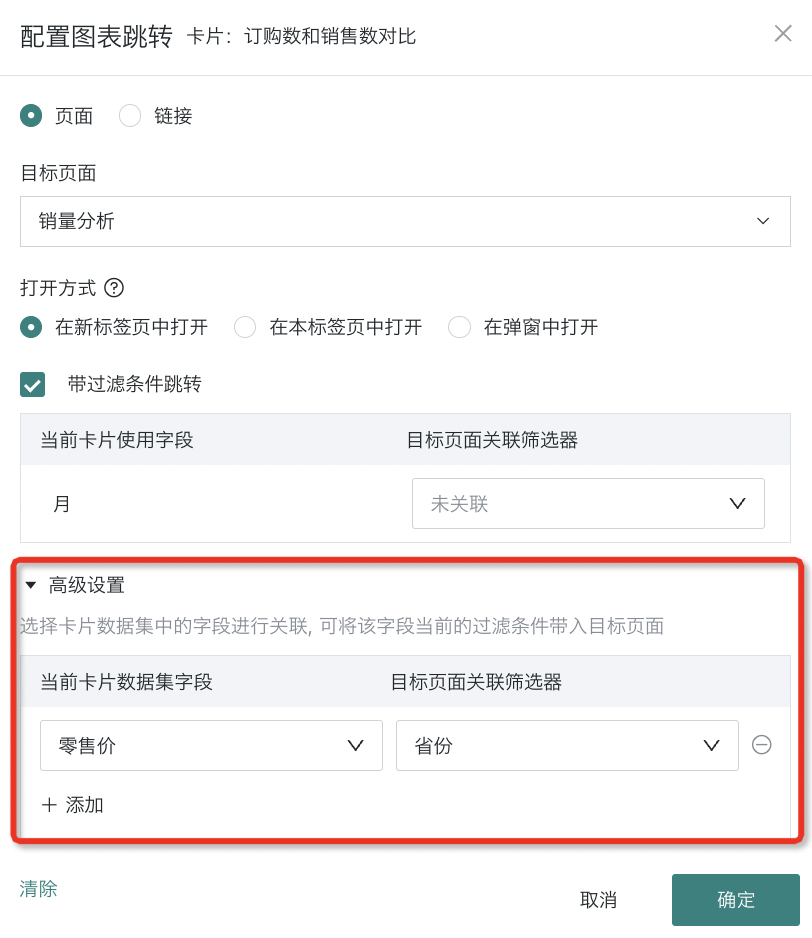Click the chevron arrow in 销量分析 field

[x=763, y=221]
